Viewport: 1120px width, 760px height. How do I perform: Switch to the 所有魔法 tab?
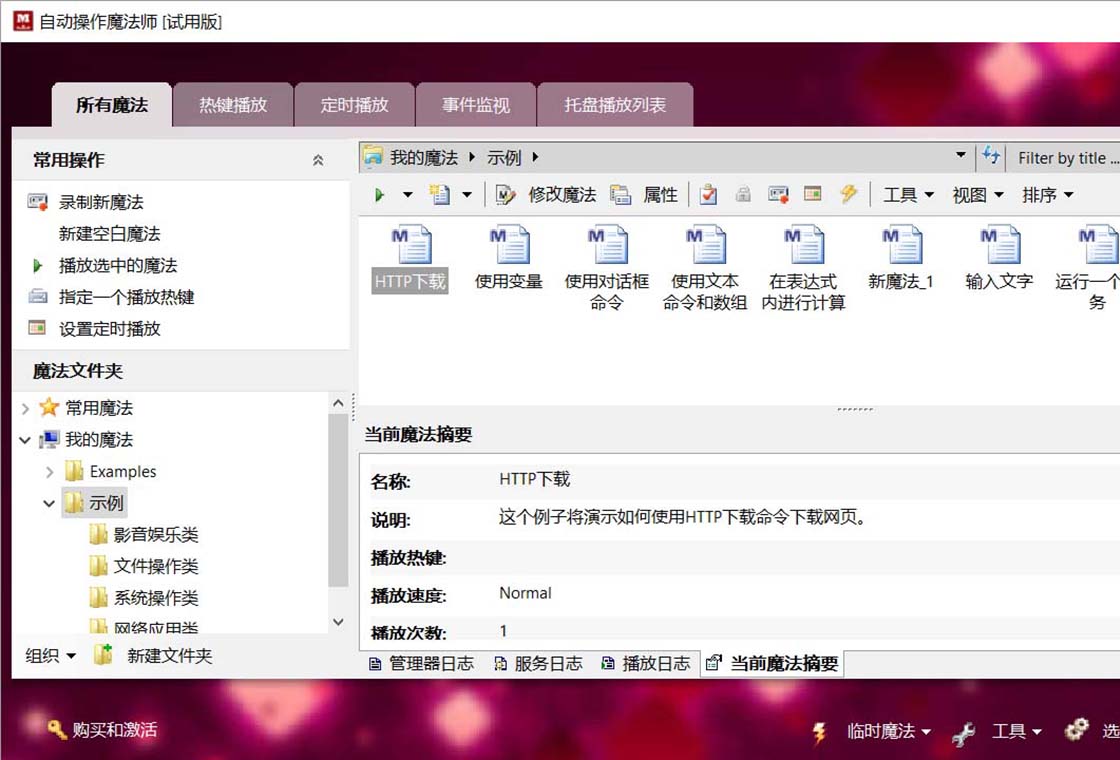click(111, 105)
